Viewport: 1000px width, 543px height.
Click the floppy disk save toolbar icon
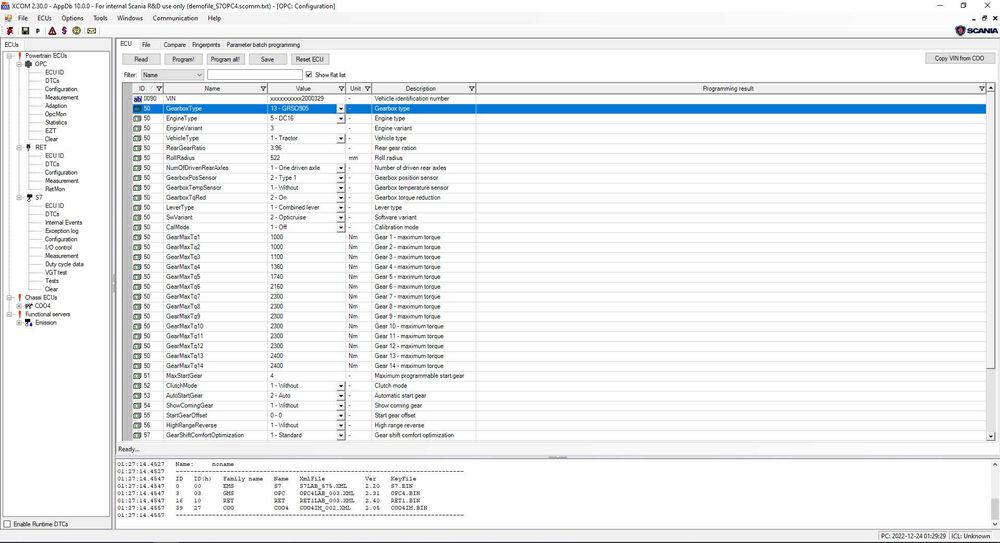[26, 31]
